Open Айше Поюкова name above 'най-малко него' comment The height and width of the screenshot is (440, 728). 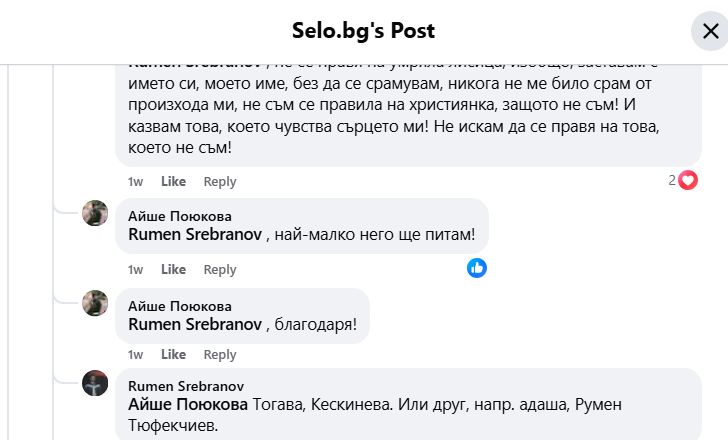(x=180, y=216)
